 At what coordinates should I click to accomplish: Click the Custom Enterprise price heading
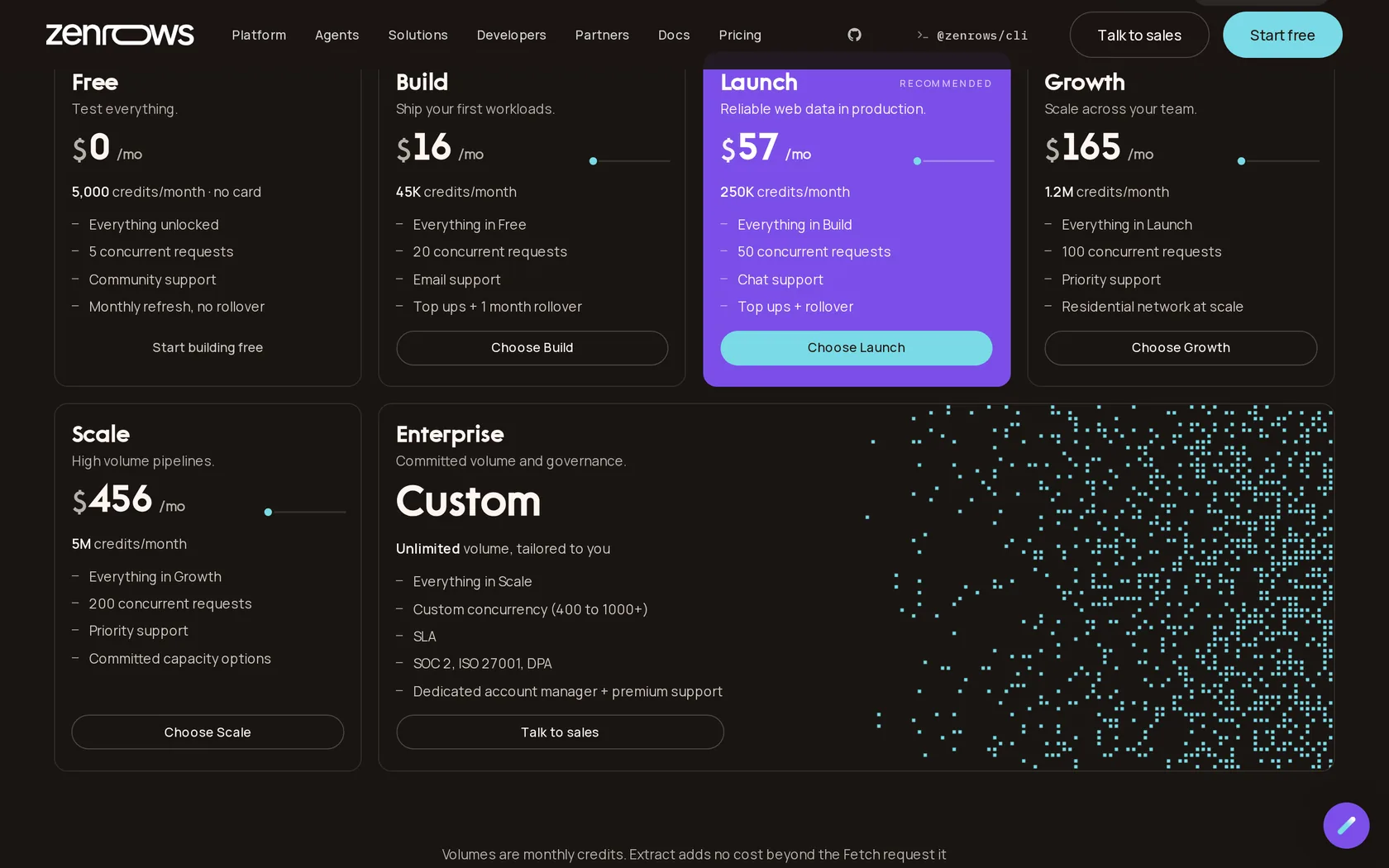[x=468, y=501]
